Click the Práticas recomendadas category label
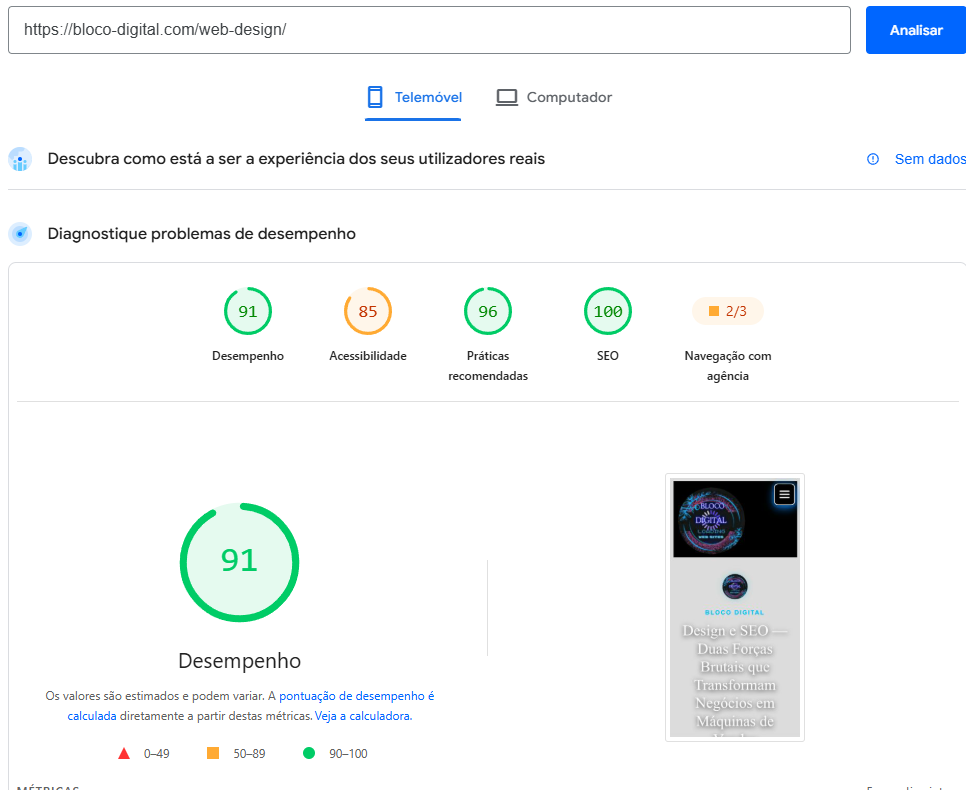This screenshot has width=966, height=790. tap(488, 366)
